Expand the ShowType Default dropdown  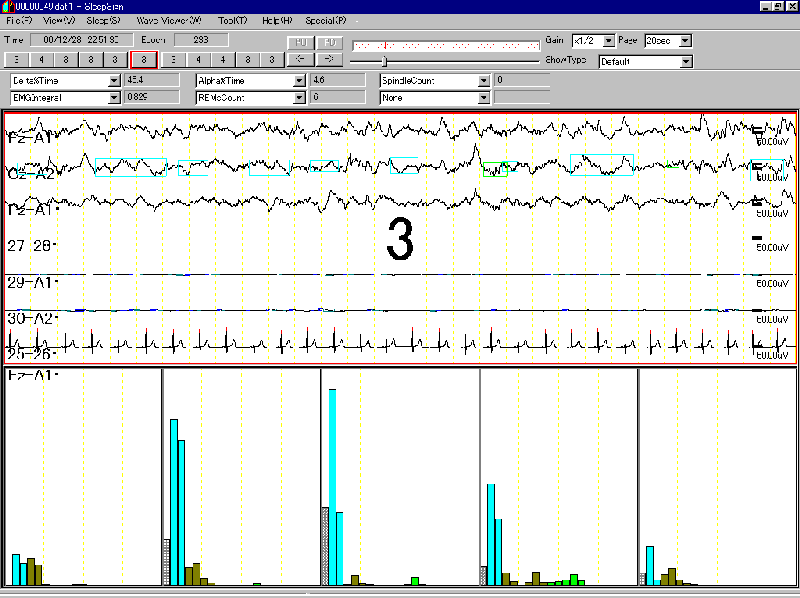pyautogui.click(x=687, y=62)
